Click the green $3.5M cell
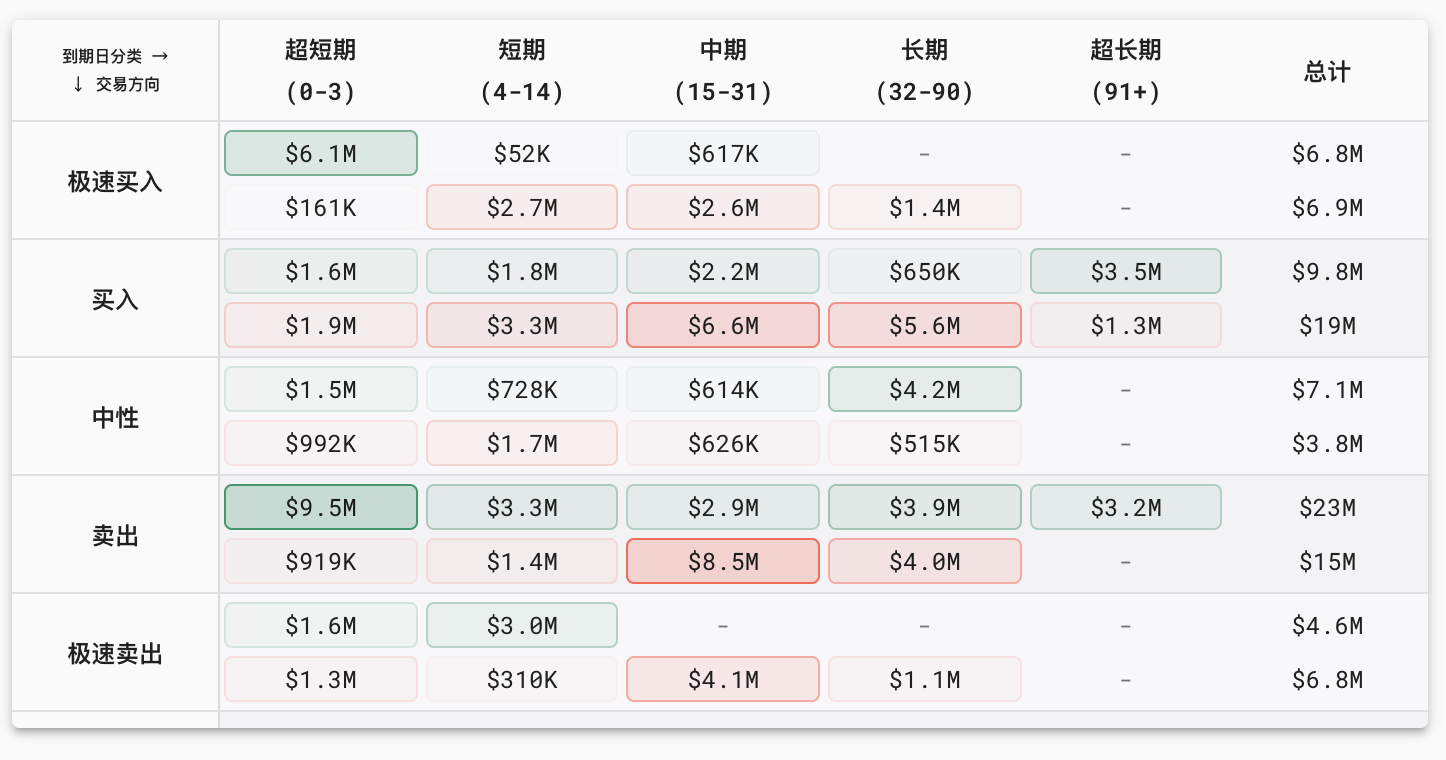 tap(1126, 271)
